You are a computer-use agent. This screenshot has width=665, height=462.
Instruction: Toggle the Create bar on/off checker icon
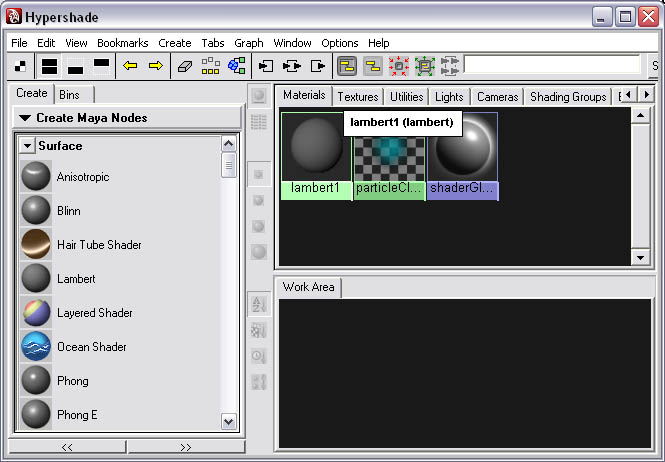coord(20,66)
